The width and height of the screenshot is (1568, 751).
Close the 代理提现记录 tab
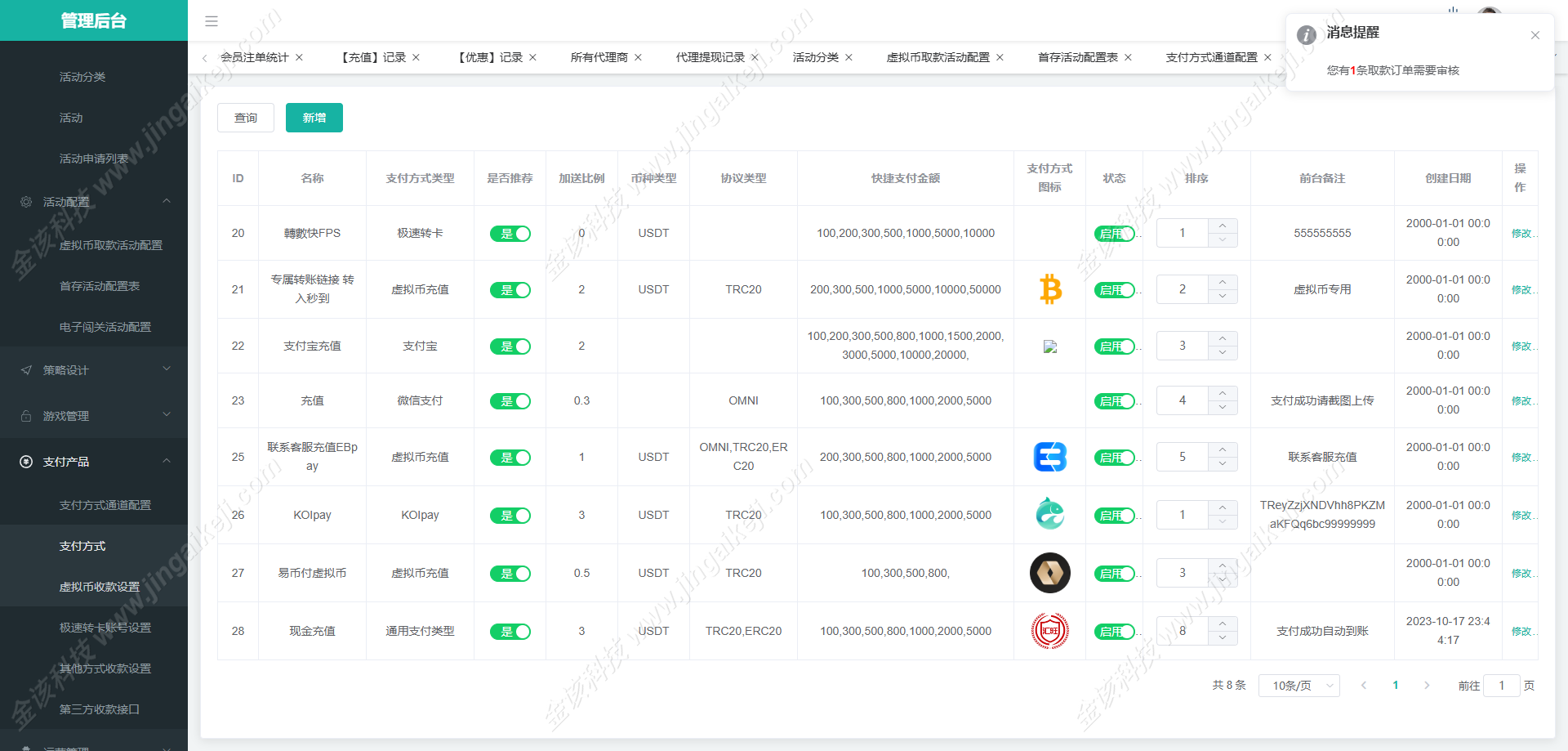(x=755, y=57)
